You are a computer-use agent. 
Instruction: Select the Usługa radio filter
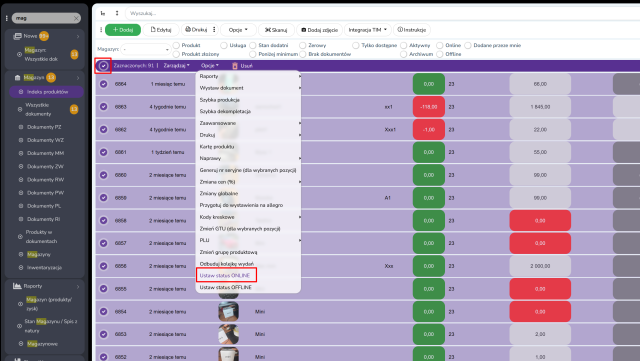point(224,45)
